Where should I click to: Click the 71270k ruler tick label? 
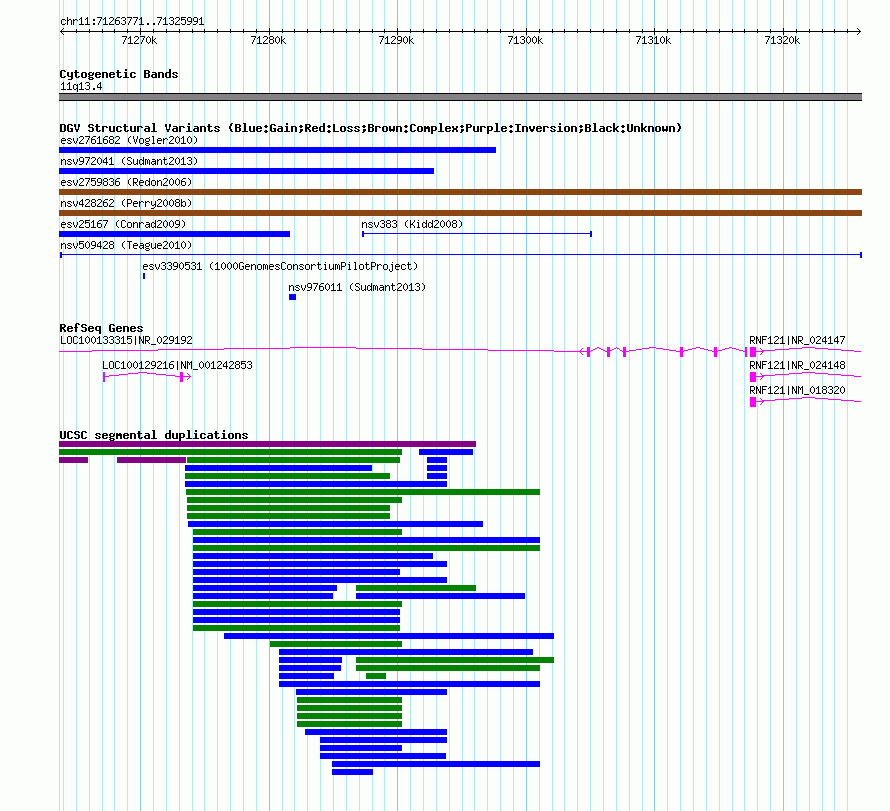tap(140, 40)
